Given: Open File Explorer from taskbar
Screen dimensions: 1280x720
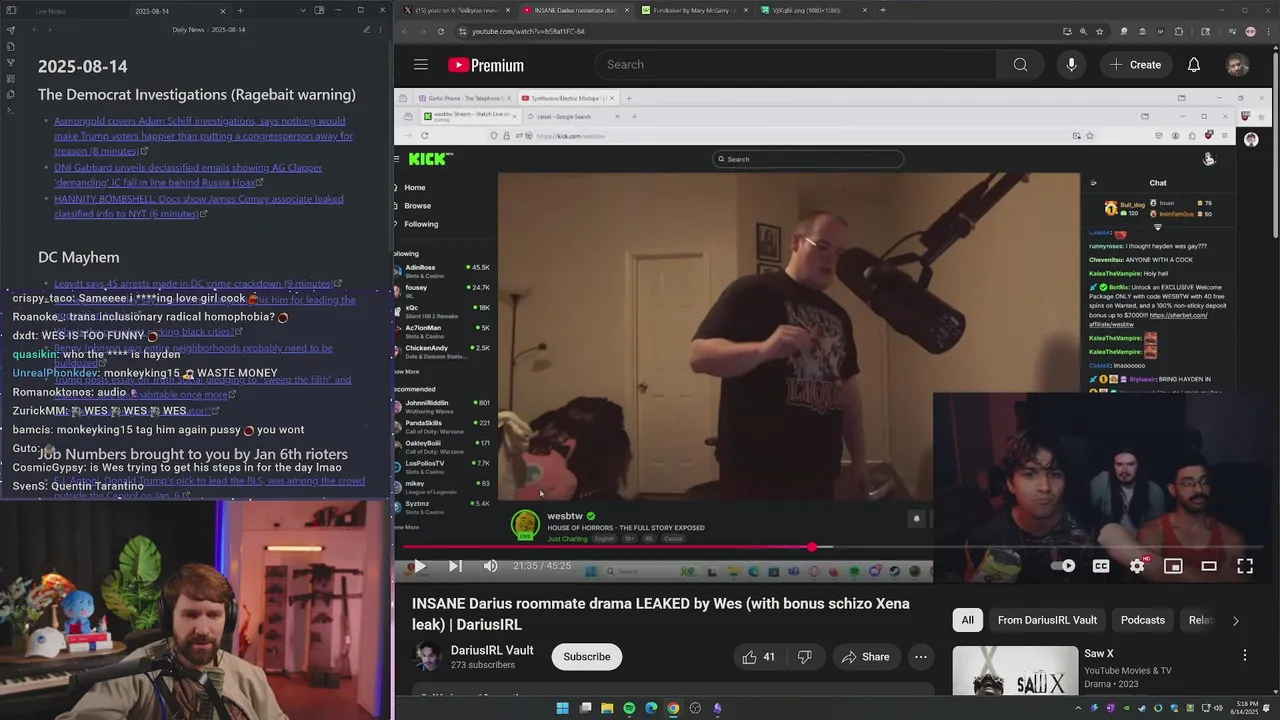Looking at the screenshot, I should (x=607, y=709).
